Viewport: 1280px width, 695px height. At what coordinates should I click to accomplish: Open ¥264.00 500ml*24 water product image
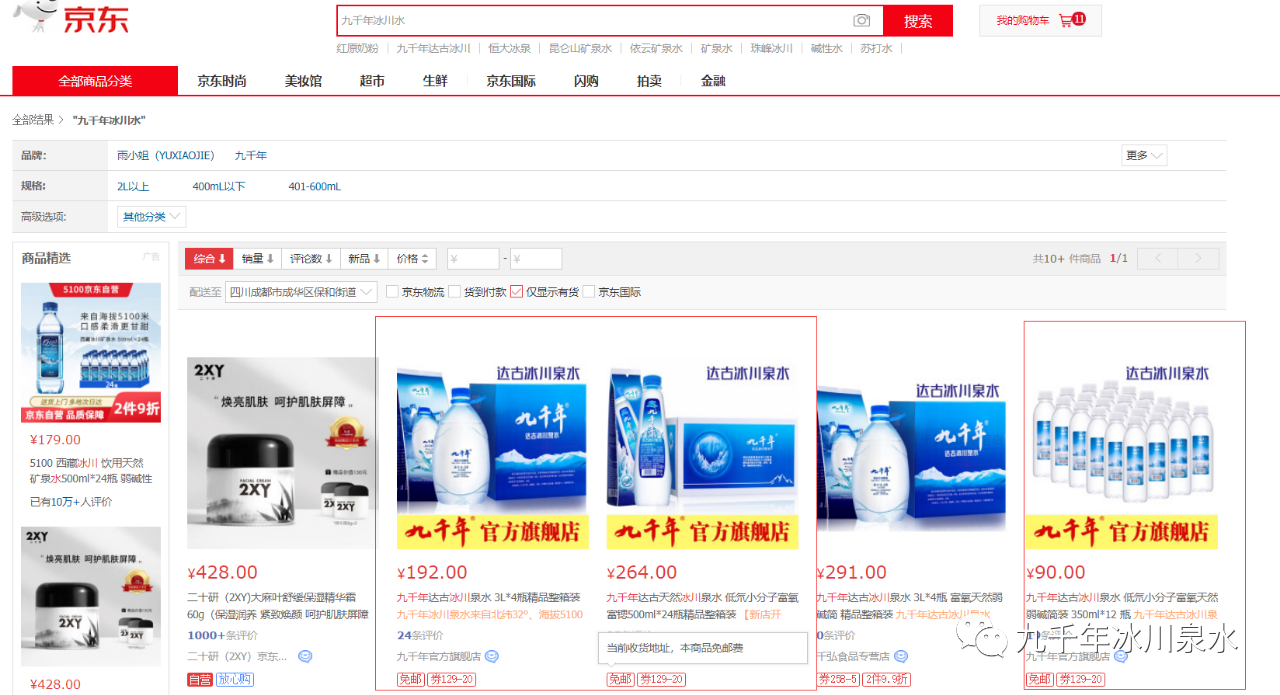point(703,452)
